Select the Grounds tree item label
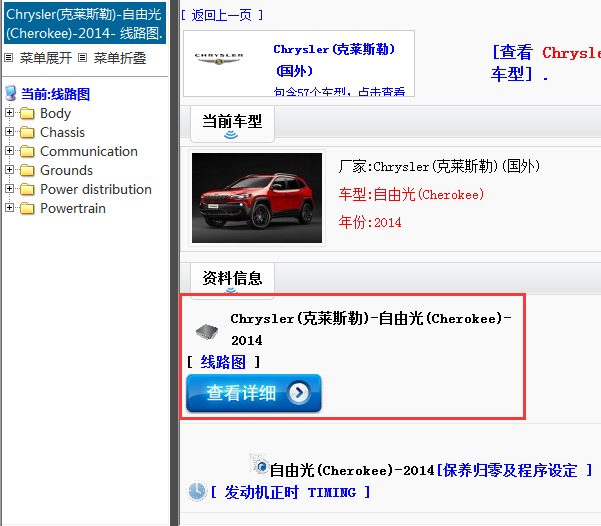 point(66,170)
